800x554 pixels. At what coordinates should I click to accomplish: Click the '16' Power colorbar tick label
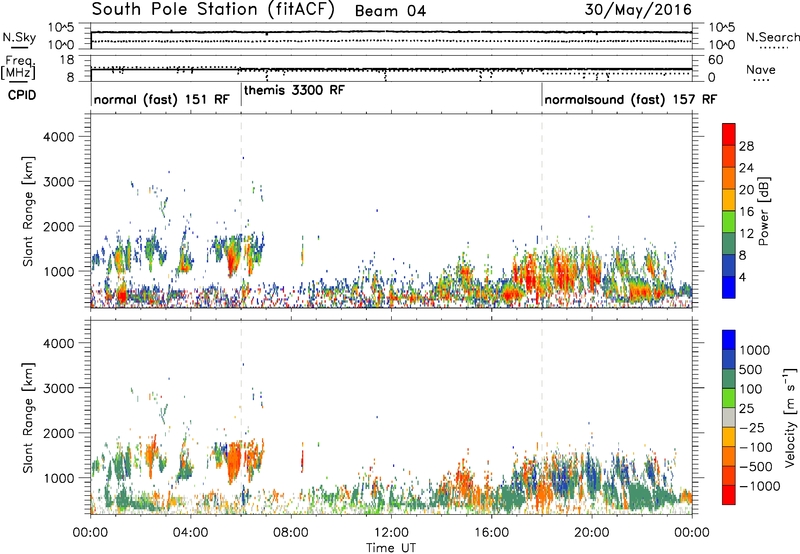pos(746,212)
